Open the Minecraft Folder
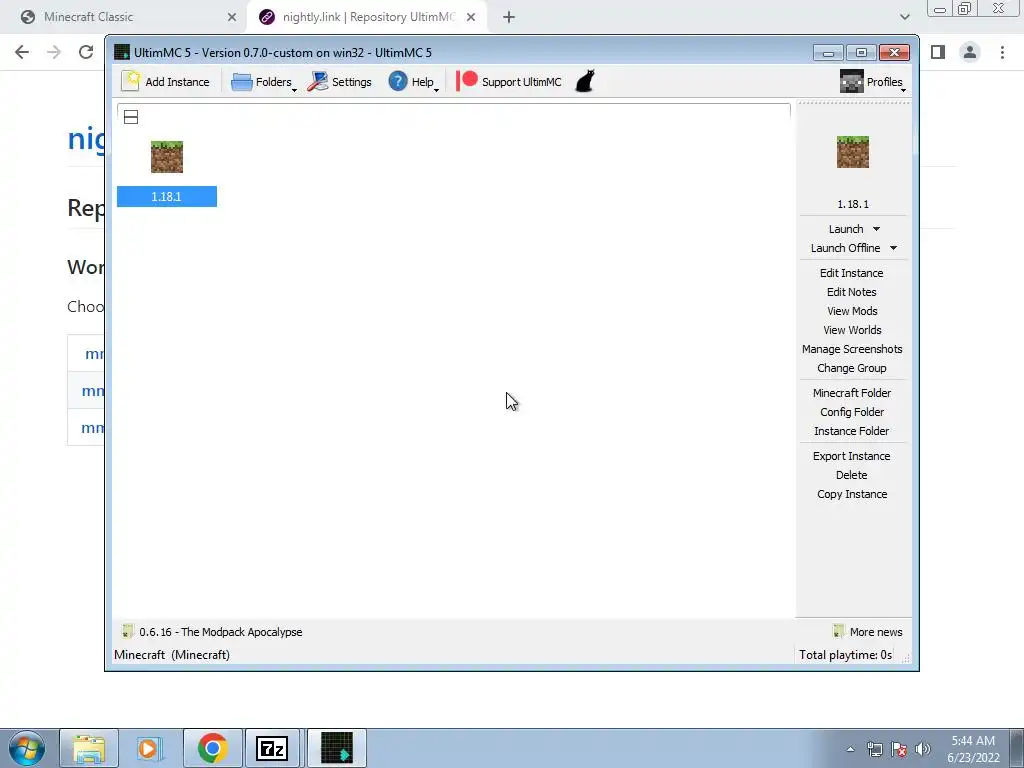The image size is (1024, 768). pyautogui.click(x=852, y=393)
